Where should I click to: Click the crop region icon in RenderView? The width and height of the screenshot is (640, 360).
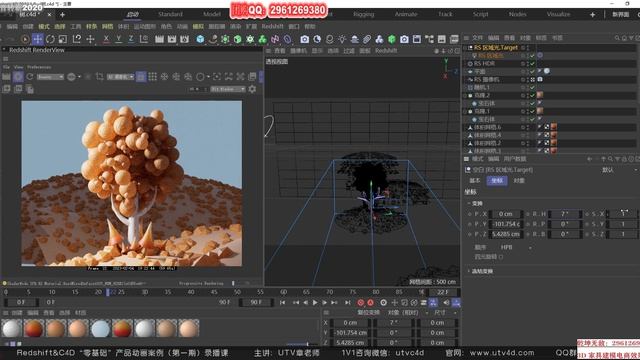click(99, 77)
